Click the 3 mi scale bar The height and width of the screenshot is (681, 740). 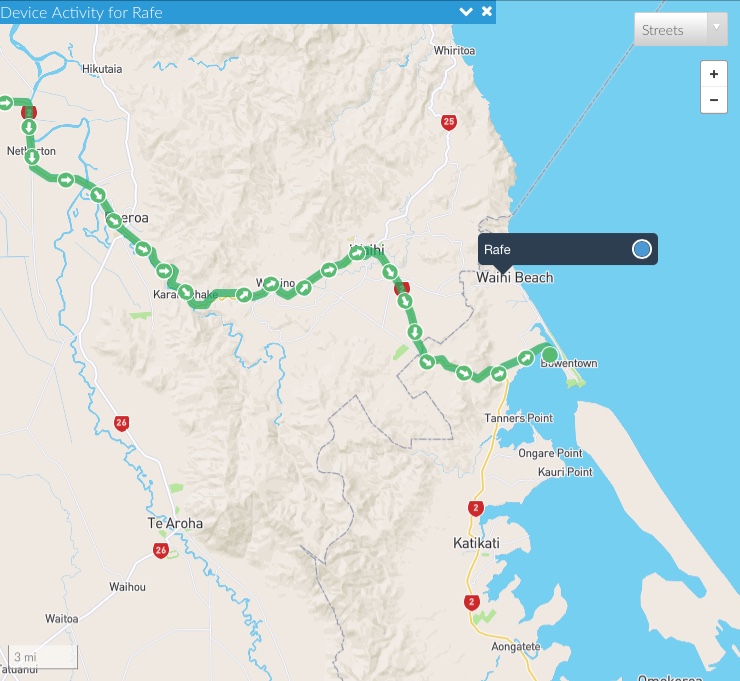point(40,657)
